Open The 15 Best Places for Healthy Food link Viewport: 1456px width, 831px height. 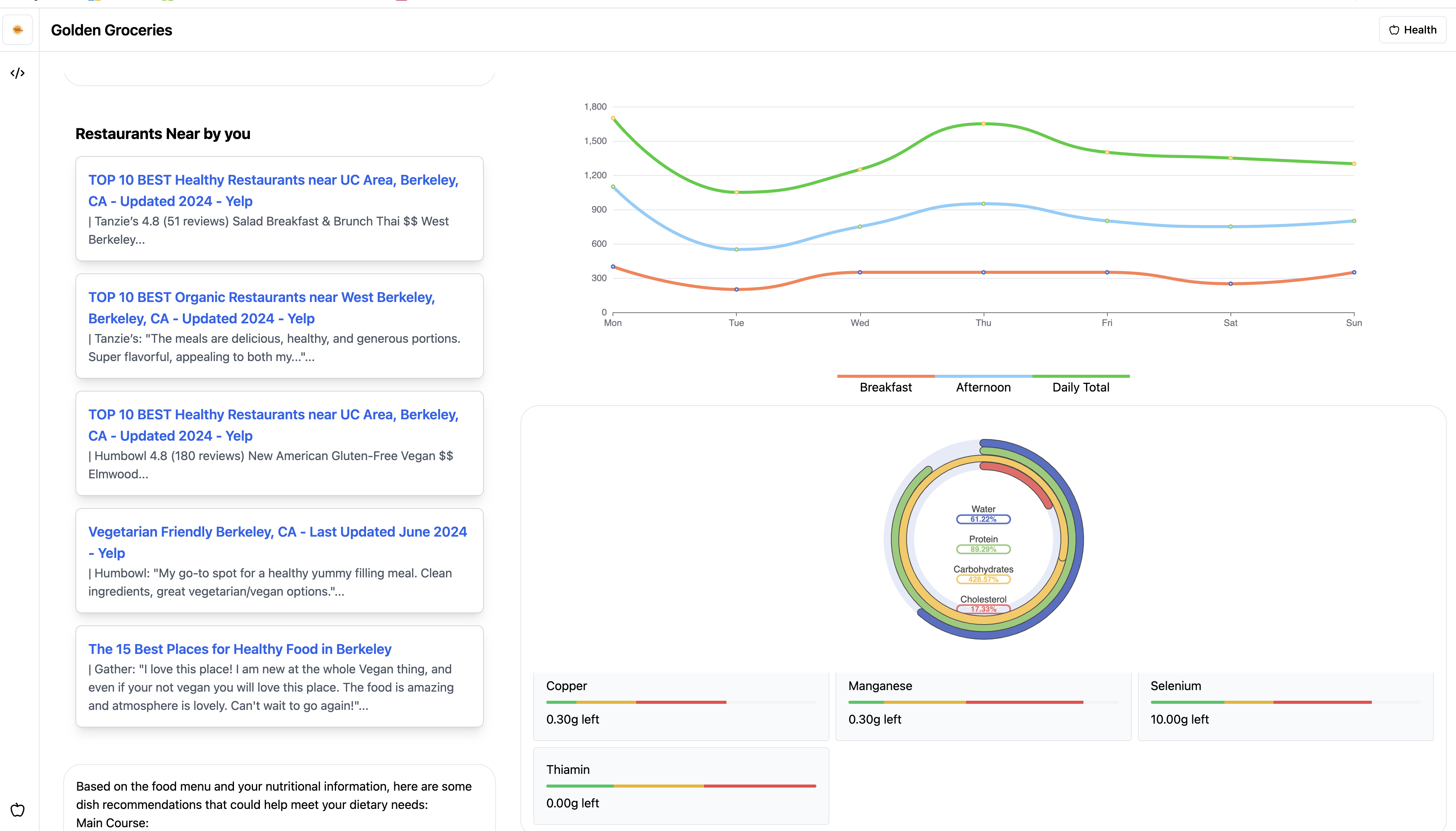(240, 649)
